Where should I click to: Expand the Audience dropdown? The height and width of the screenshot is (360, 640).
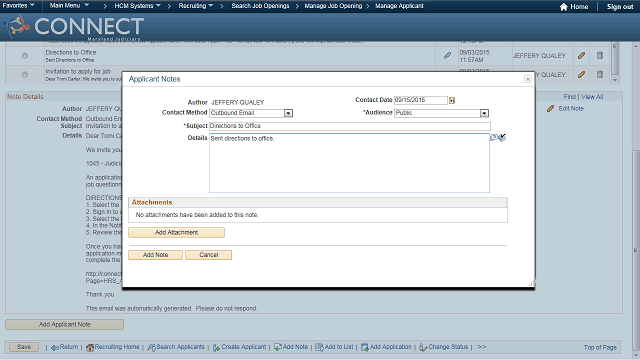(484, 113)
